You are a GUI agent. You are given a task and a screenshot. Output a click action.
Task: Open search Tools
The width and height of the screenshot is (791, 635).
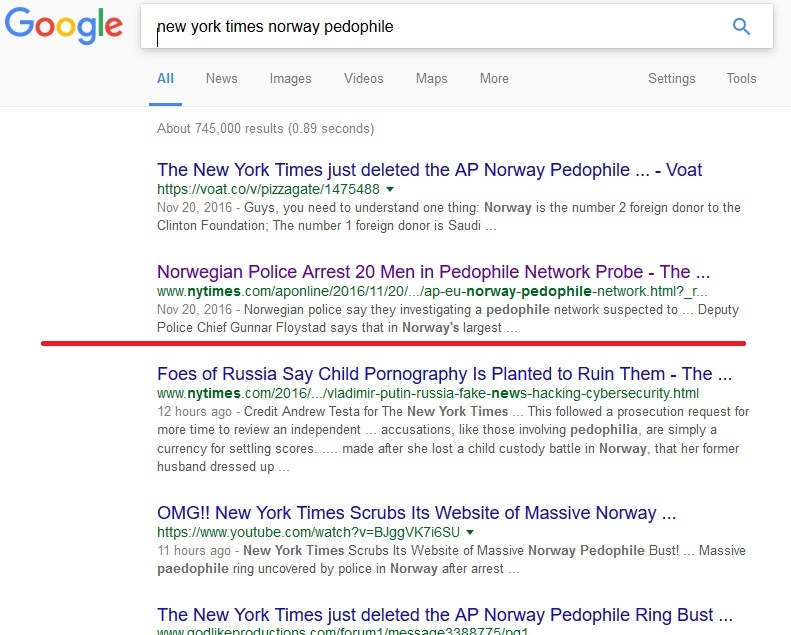741,79
